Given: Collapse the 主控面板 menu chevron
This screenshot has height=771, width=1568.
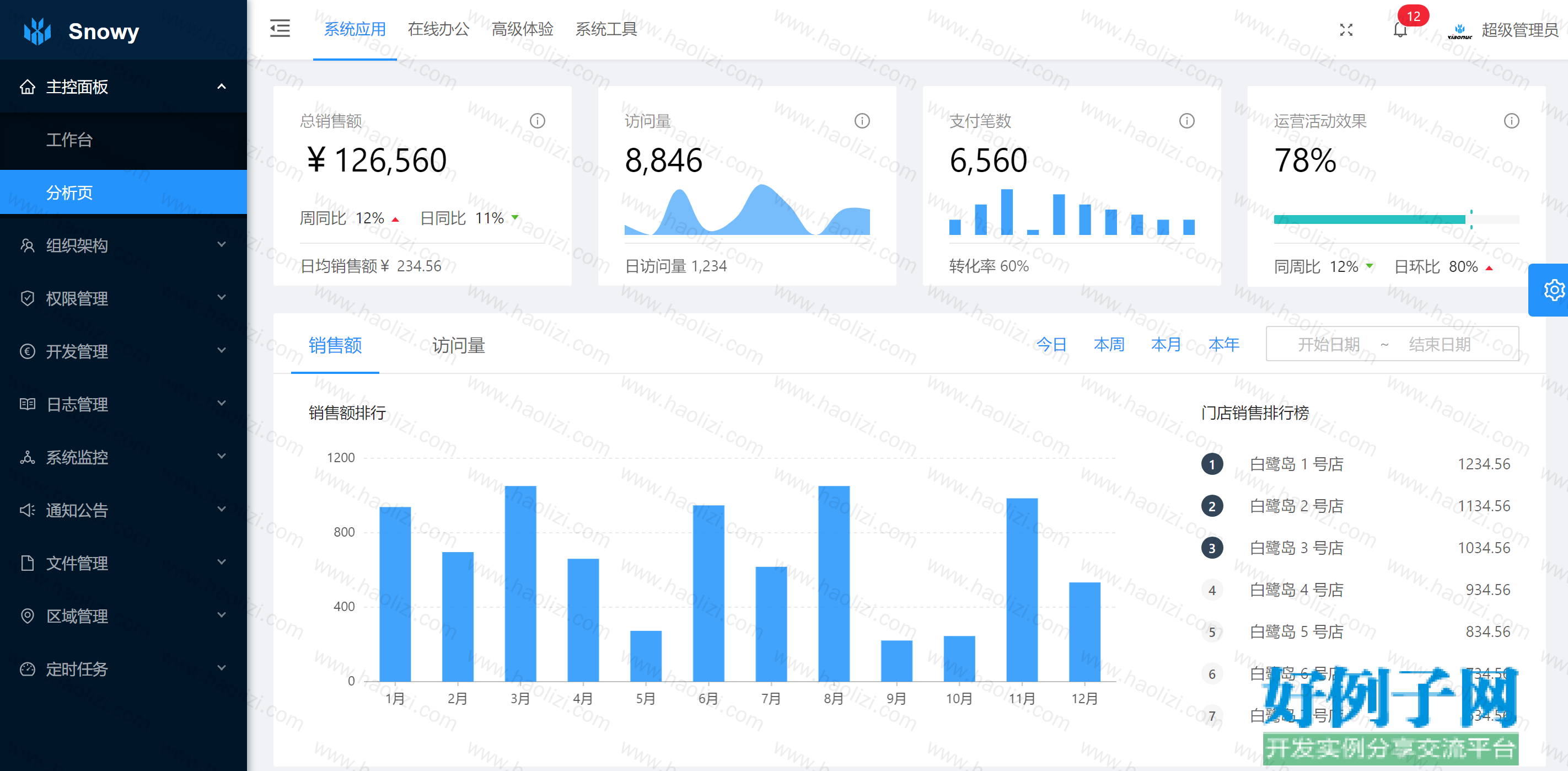Looking at the screenshot, I should tap(222, 87).
